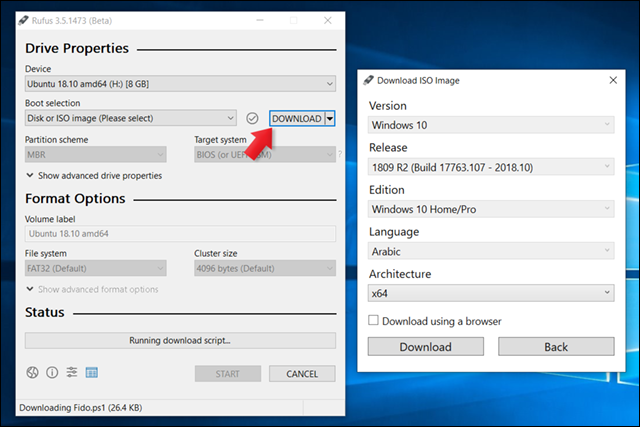
Task: Click the START button
Action: (x=228, y=374)
